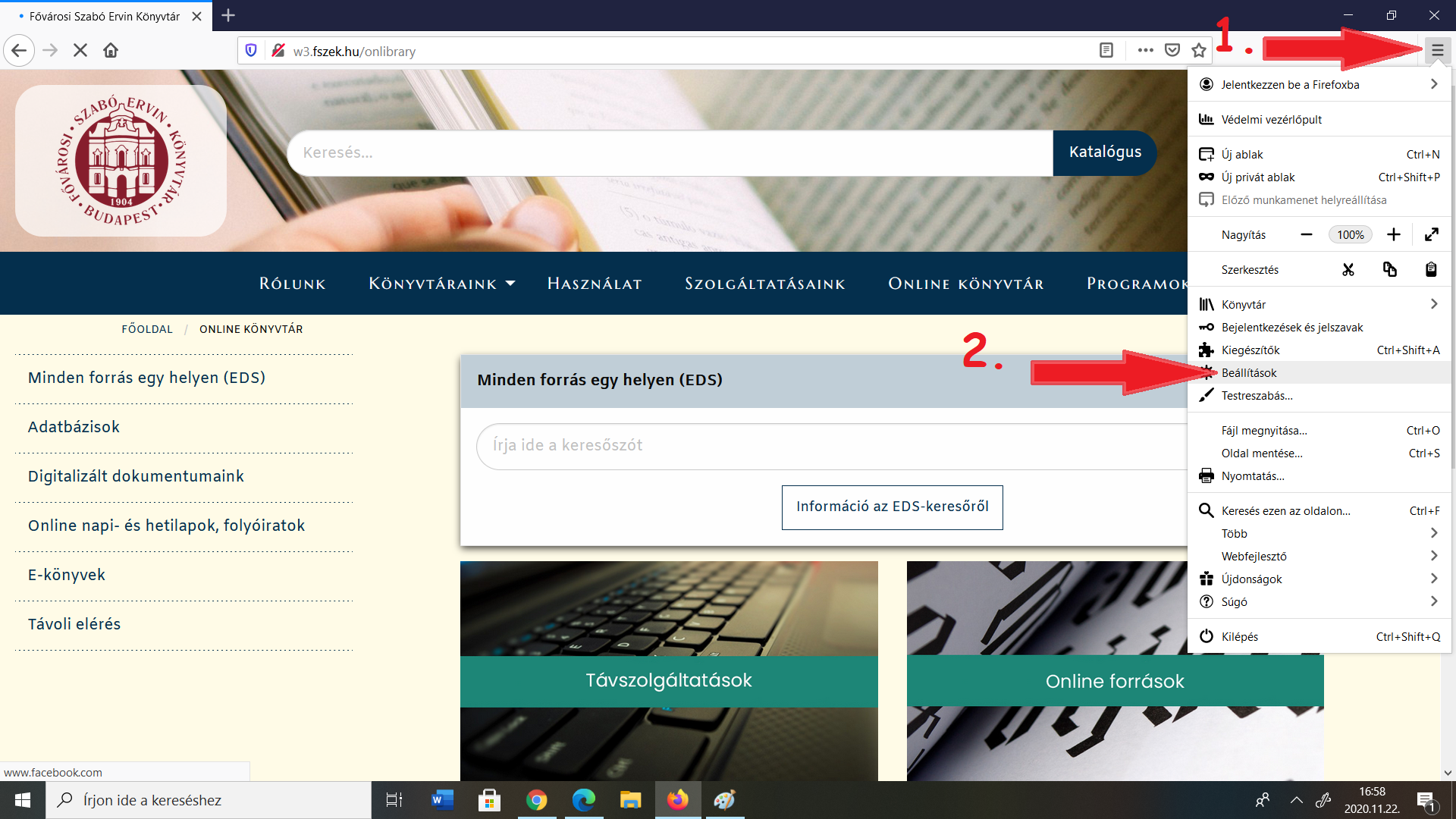Zoom in with the plus button
Image resolution: width=1456 pixels, height=819 pixels.
(1394, 235)
